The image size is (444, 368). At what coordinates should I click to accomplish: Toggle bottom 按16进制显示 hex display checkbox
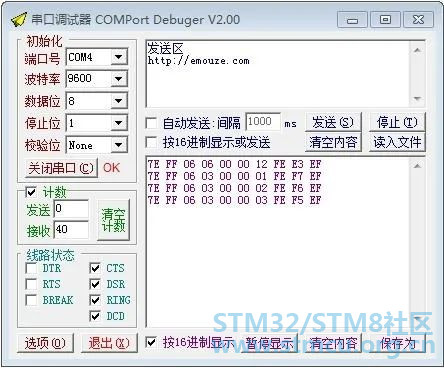click(151, 342)
